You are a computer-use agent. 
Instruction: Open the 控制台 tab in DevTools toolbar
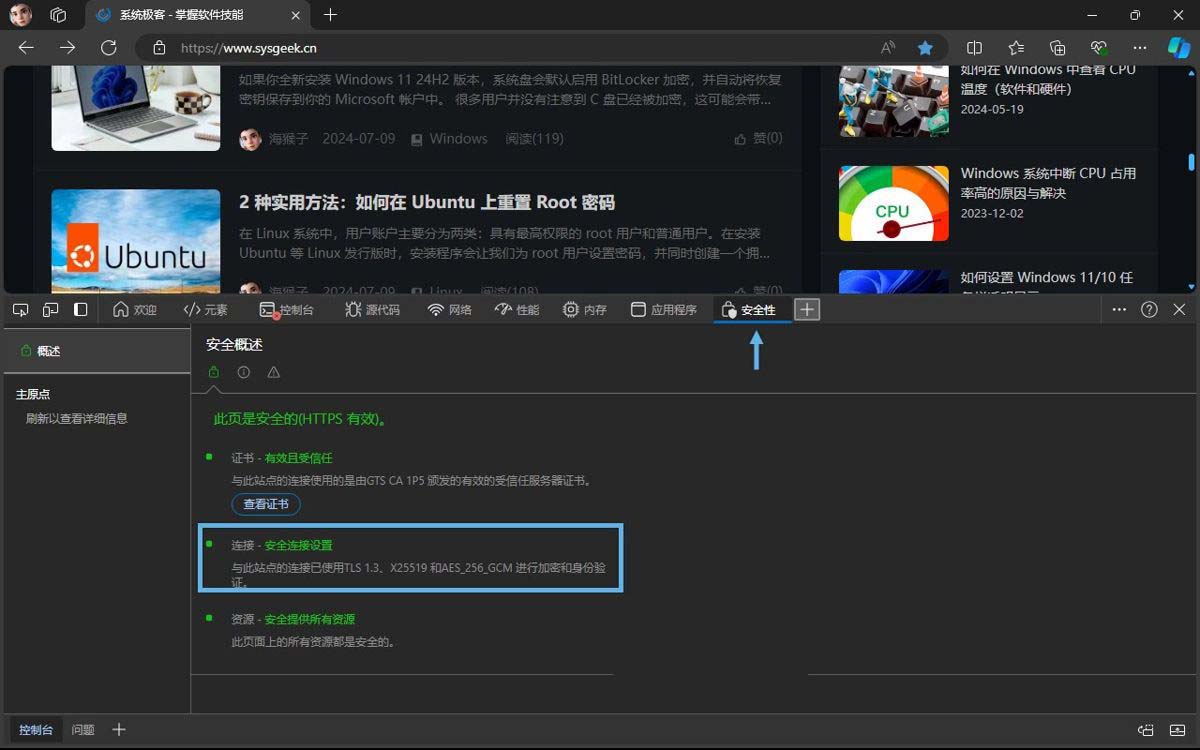pyautogui.click(x=286, y=310)
